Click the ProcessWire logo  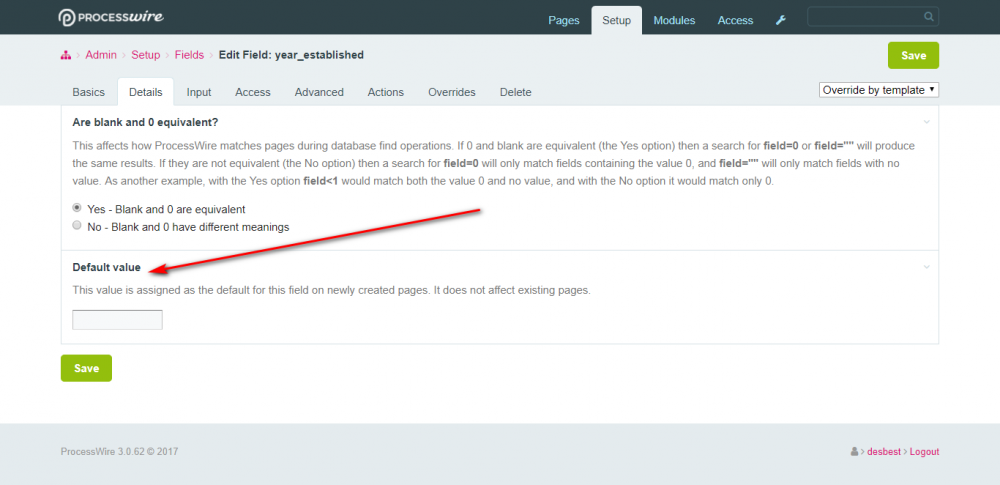tap(110, 18)
